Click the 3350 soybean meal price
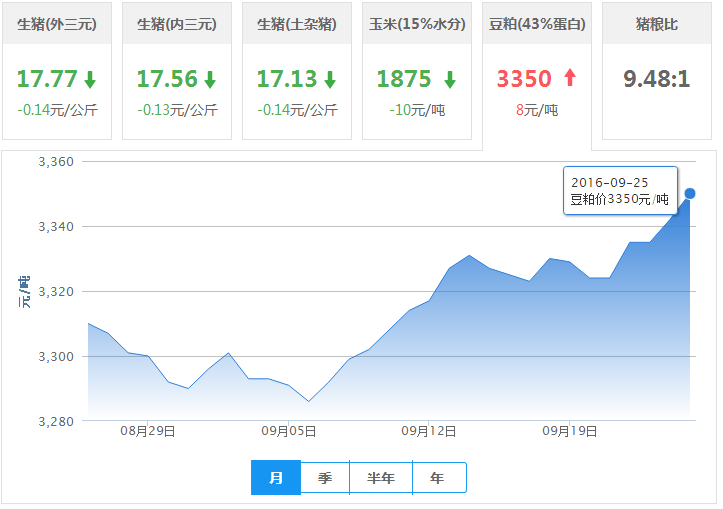 [524, 79]
